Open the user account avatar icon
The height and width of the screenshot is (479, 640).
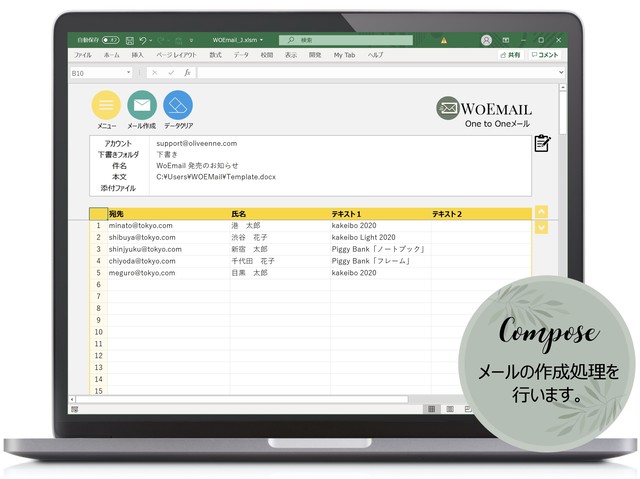[x=486, y=40]
